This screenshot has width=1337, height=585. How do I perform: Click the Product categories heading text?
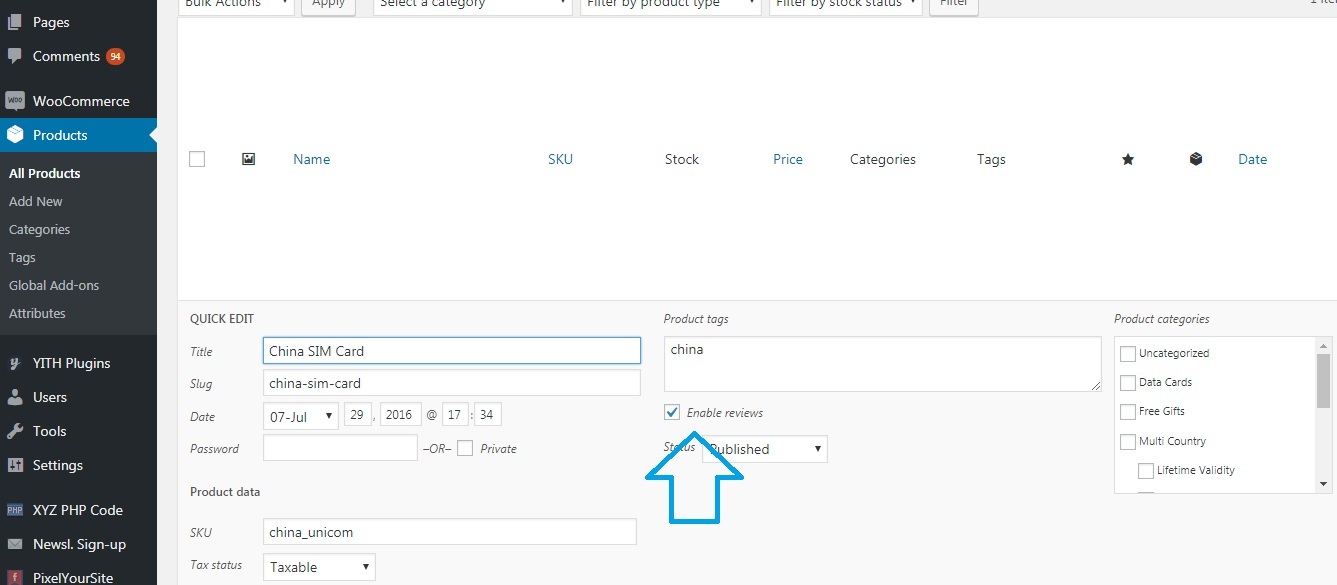(1162, 319)
